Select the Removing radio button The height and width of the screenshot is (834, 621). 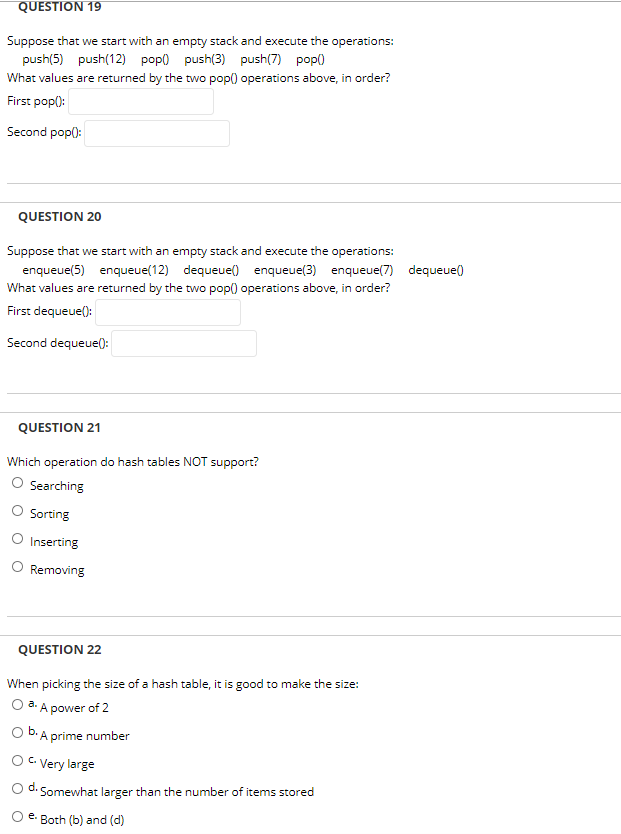point(17,567)
